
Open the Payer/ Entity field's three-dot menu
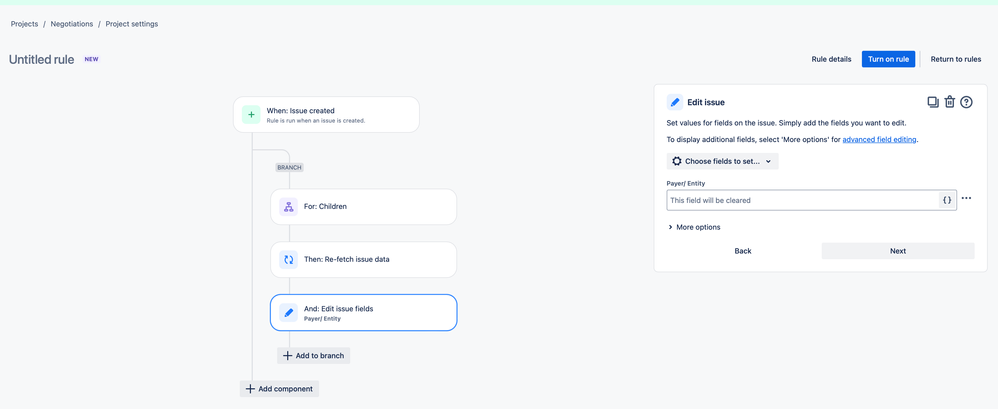(x=966, y=198)
